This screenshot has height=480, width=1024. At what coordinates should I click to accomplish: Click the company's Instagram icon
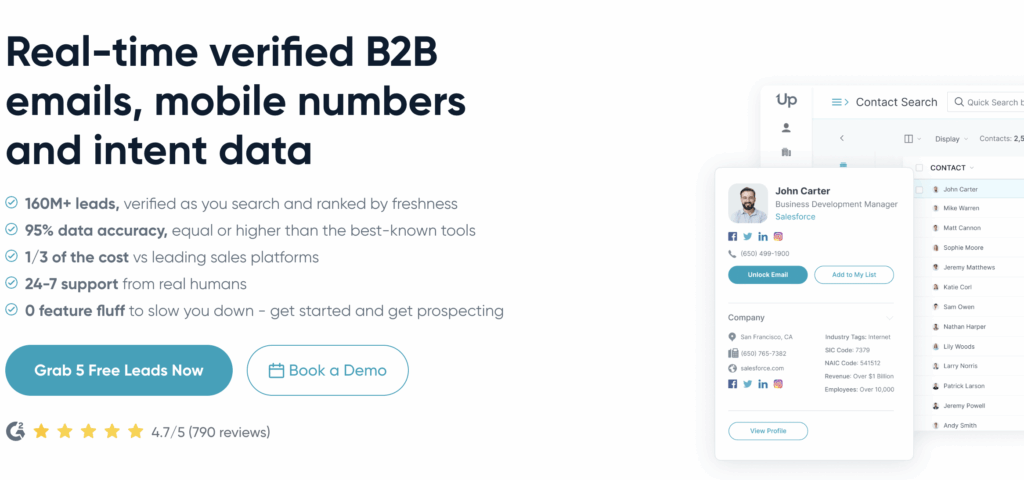pos(778,384)
